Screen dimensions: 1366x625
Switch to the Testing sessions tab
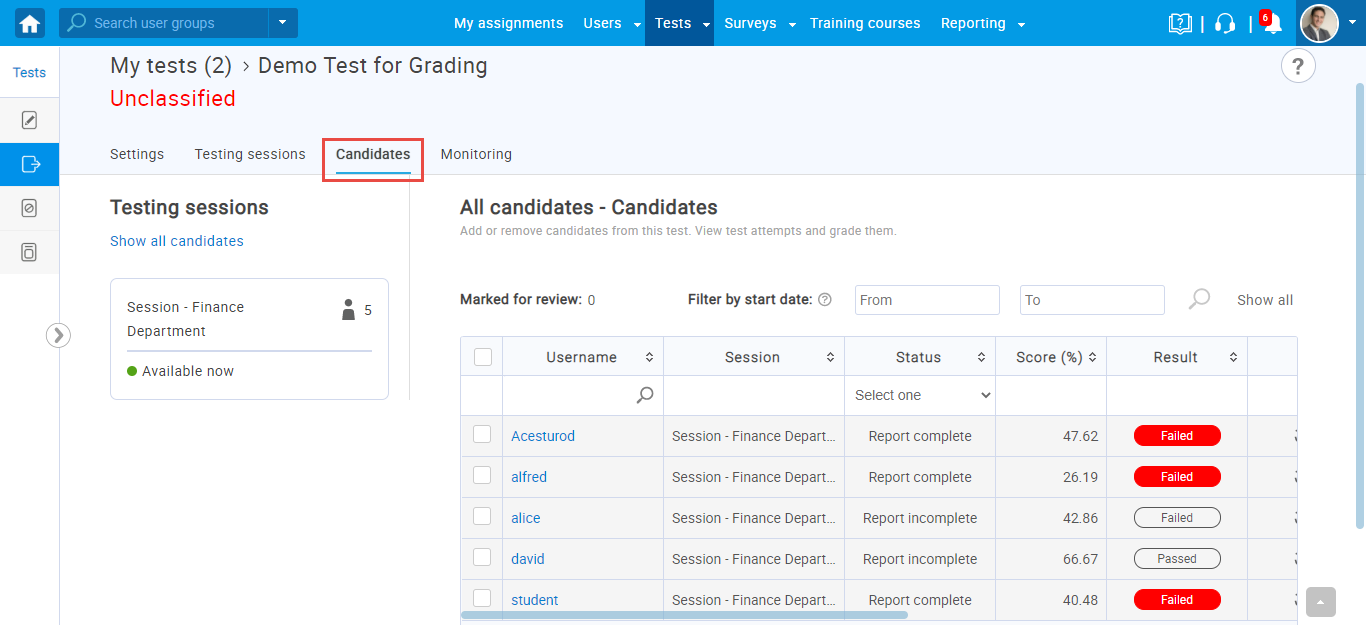click(x=250, y=154)
